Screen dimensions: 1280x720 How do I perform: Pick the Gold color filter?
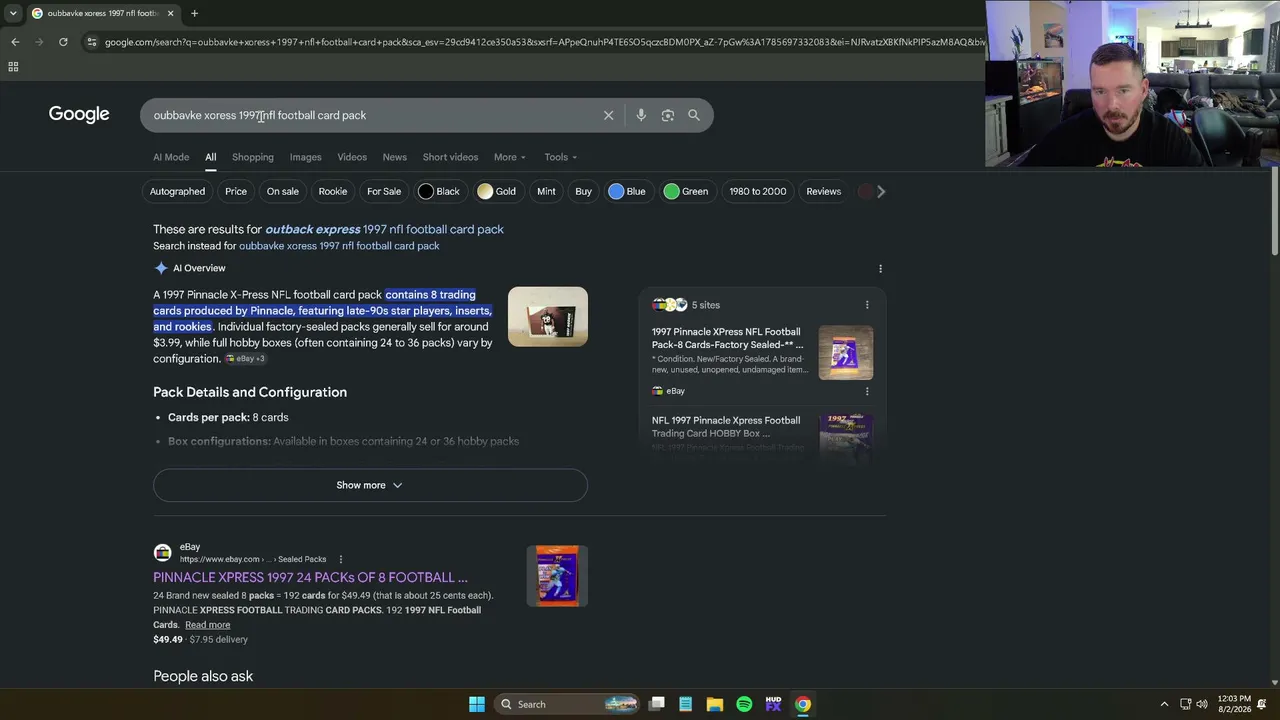pos(498,191)
